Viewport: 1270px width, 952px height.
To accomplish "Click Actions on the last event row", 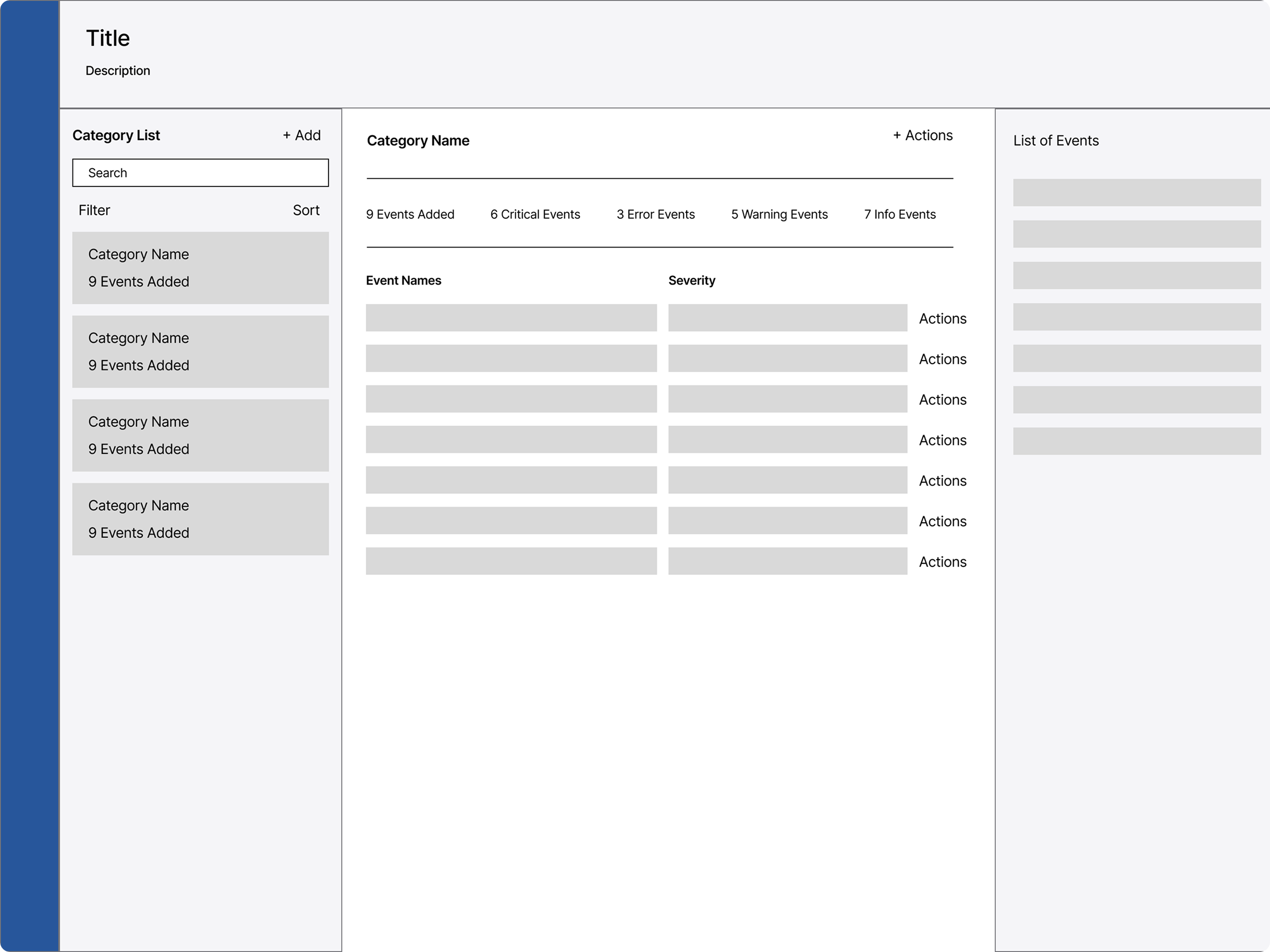I will tap(942, 562).
